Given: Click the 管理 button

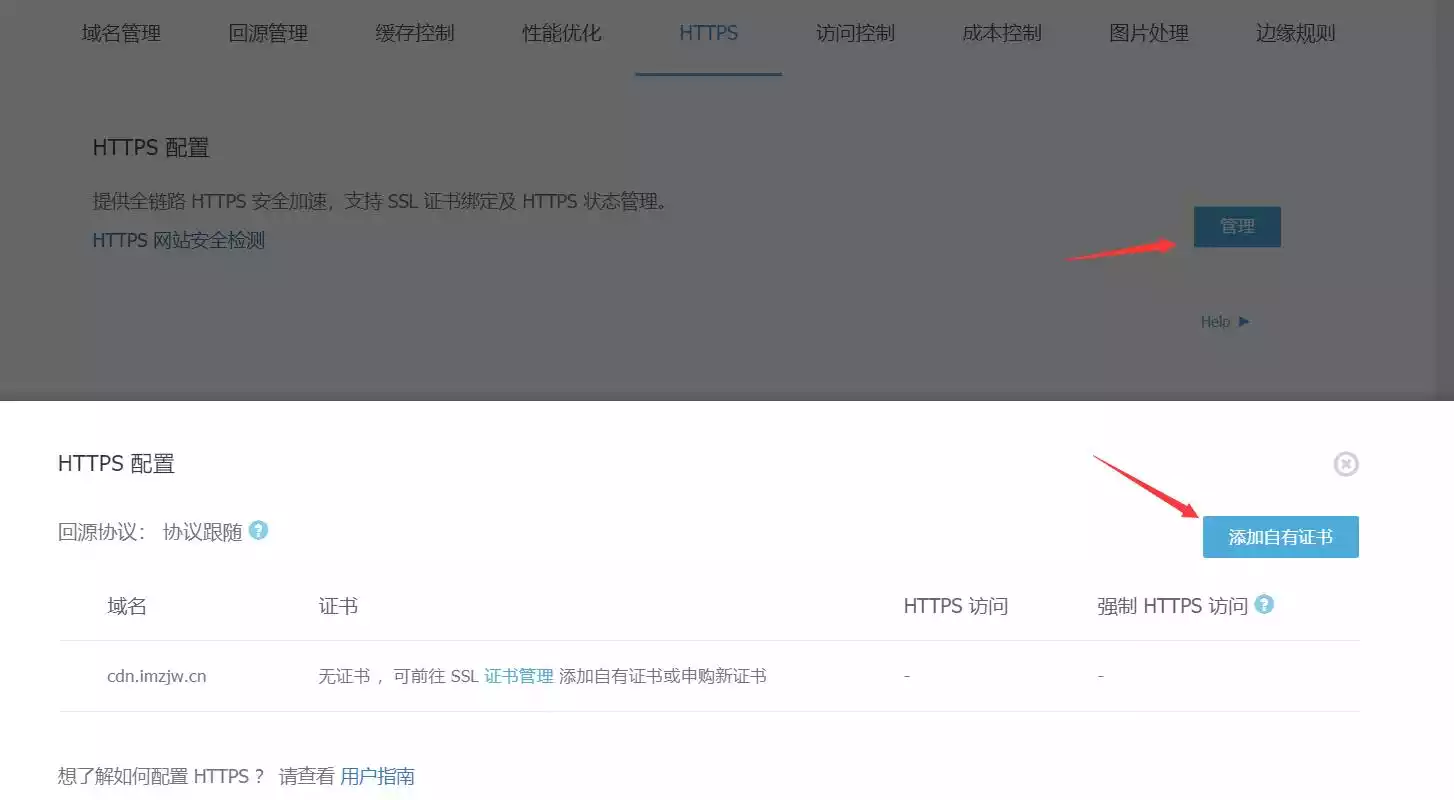Looking at the screenshot, I should 1237,227.
